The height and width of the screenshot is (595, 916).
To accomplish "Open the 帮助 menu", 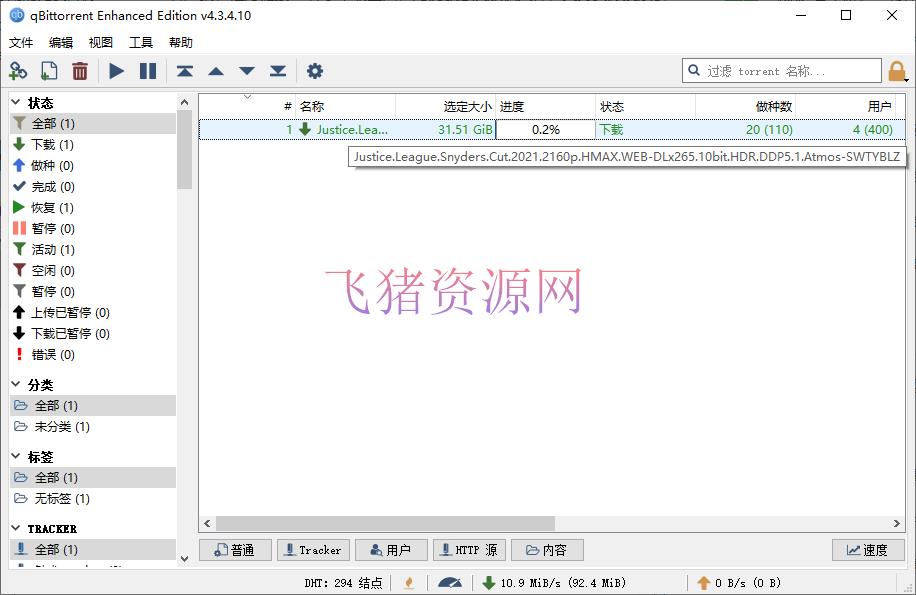I will (x=181, y=43).
